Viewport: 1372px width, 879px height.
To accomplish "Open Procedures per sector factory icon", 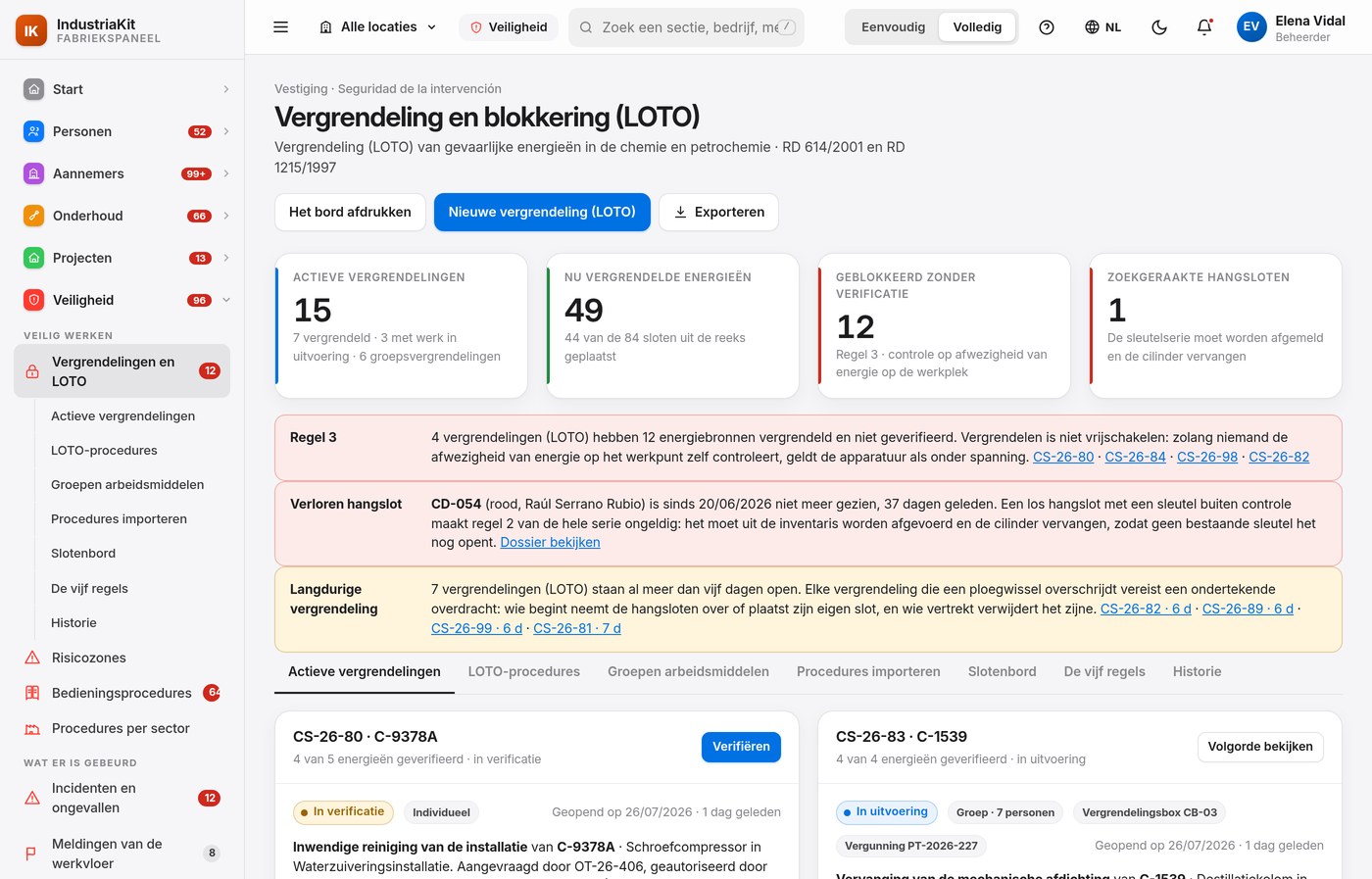I will tap(32, 728).
